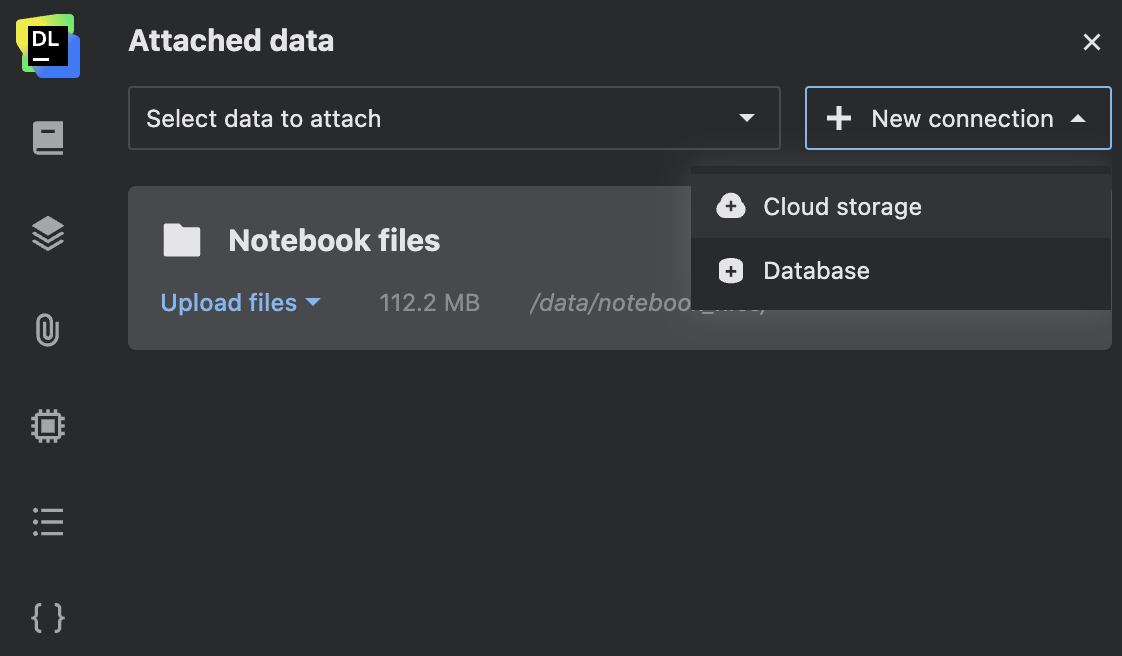Select the layered stack sidebar icon
The image size is (1122, 656).
tap(47, 233)
